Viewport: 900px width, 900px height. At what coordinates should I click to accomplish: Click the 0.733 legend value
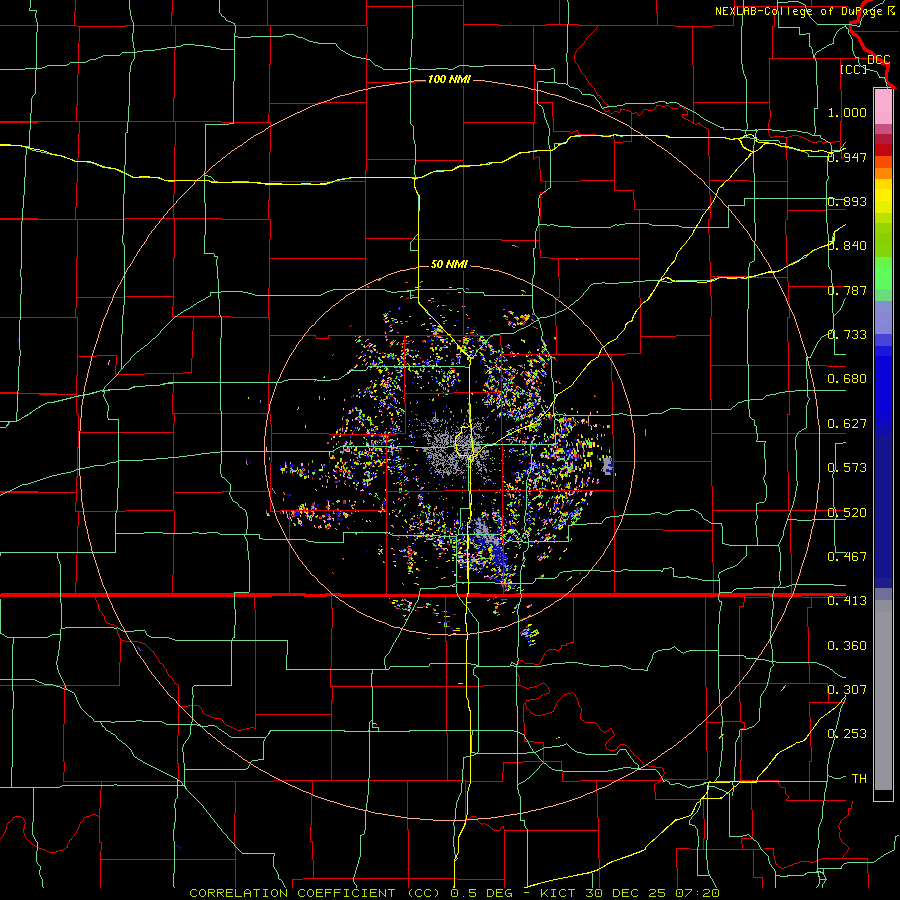pos(847,335)
